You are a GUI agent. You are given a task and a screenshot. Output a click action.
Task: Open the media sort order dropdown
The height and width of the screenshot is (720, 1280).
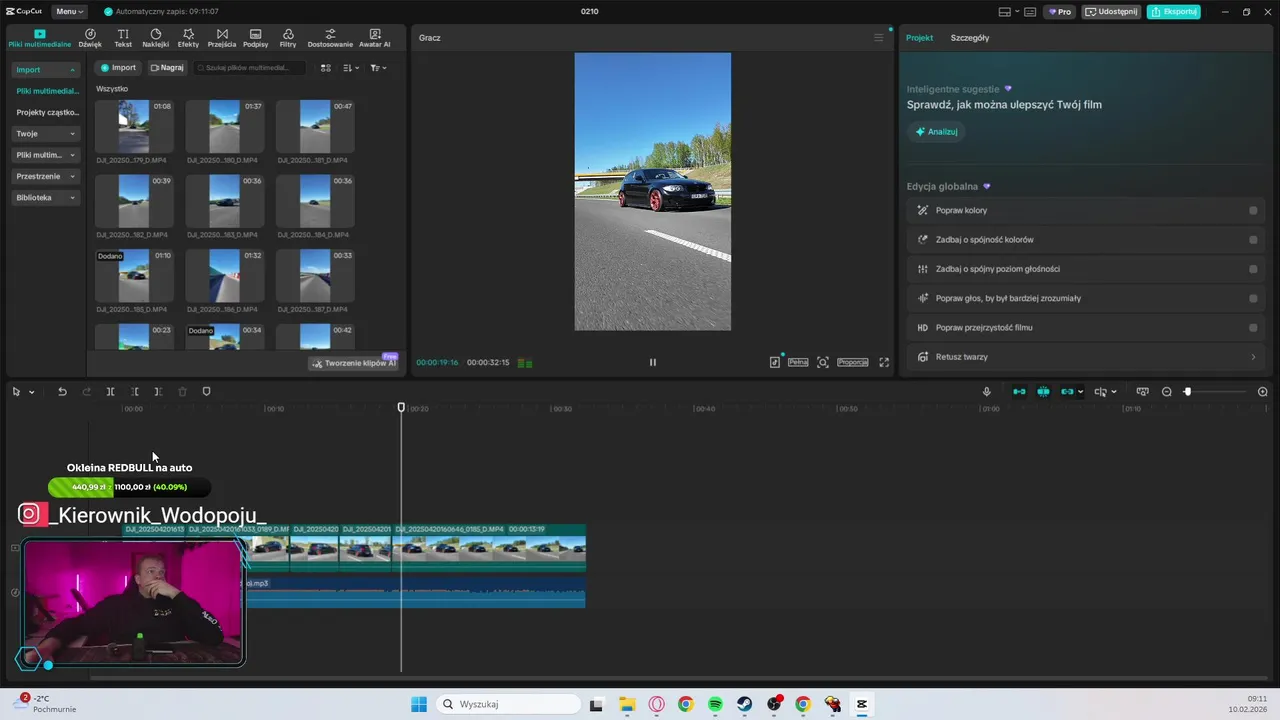351,68
